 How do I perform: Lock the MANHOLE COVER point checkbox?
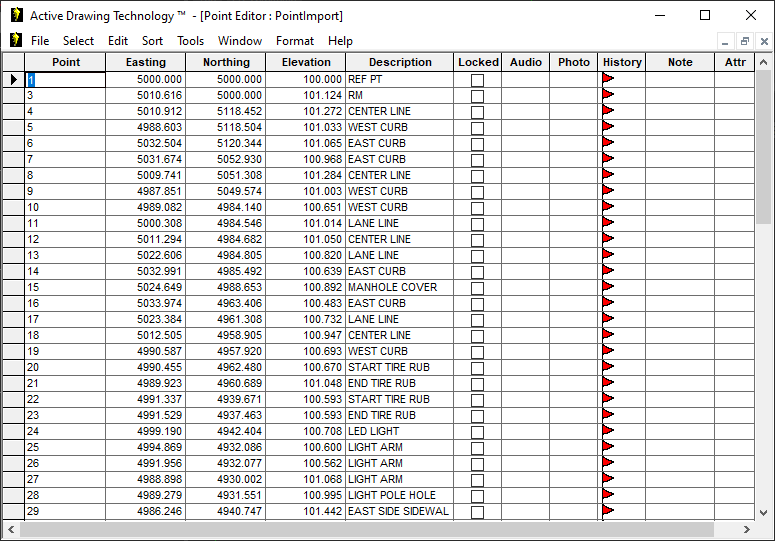pyautogui.click(x=477, y=288)
